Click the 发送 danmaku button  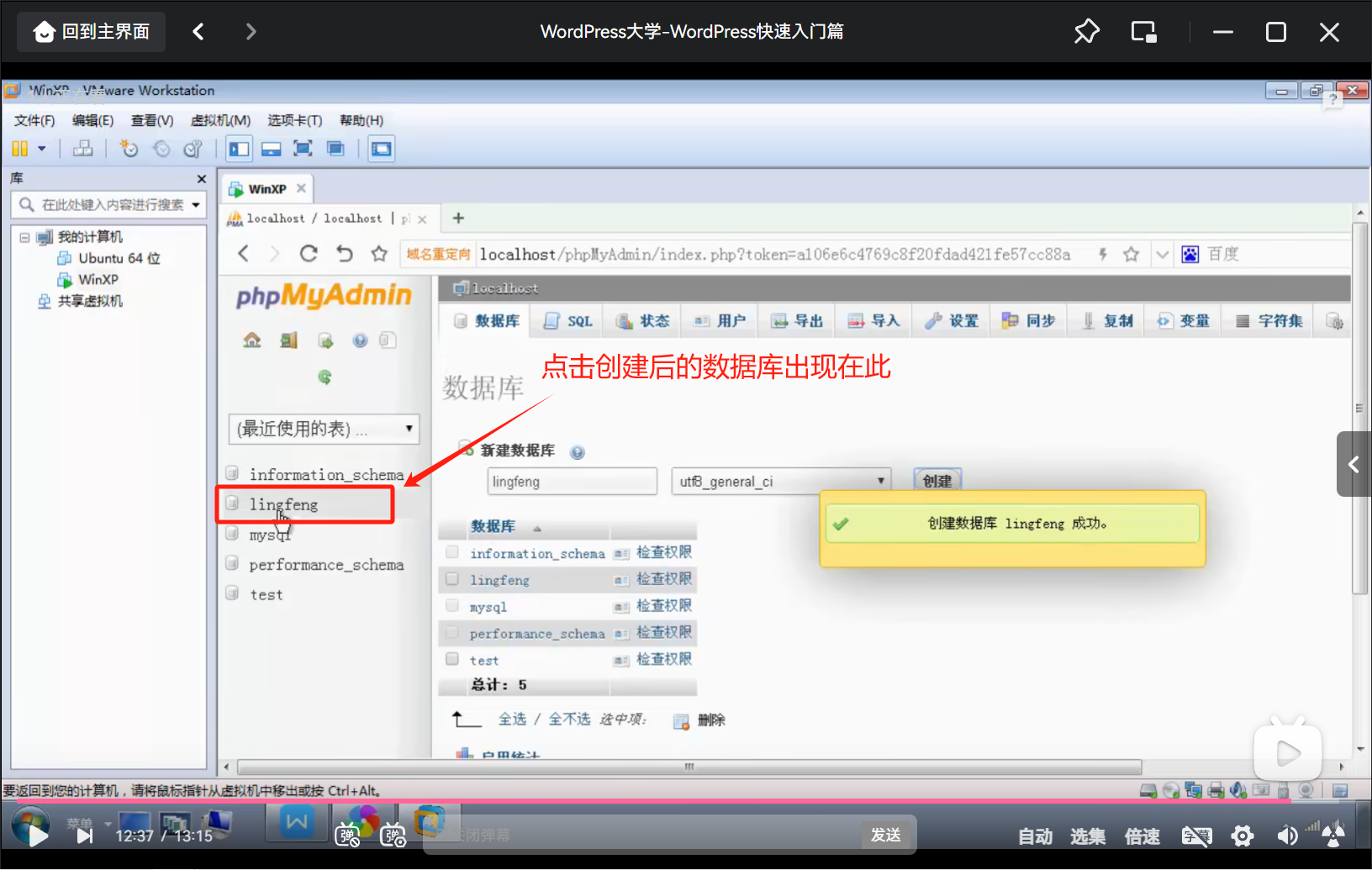886,835
